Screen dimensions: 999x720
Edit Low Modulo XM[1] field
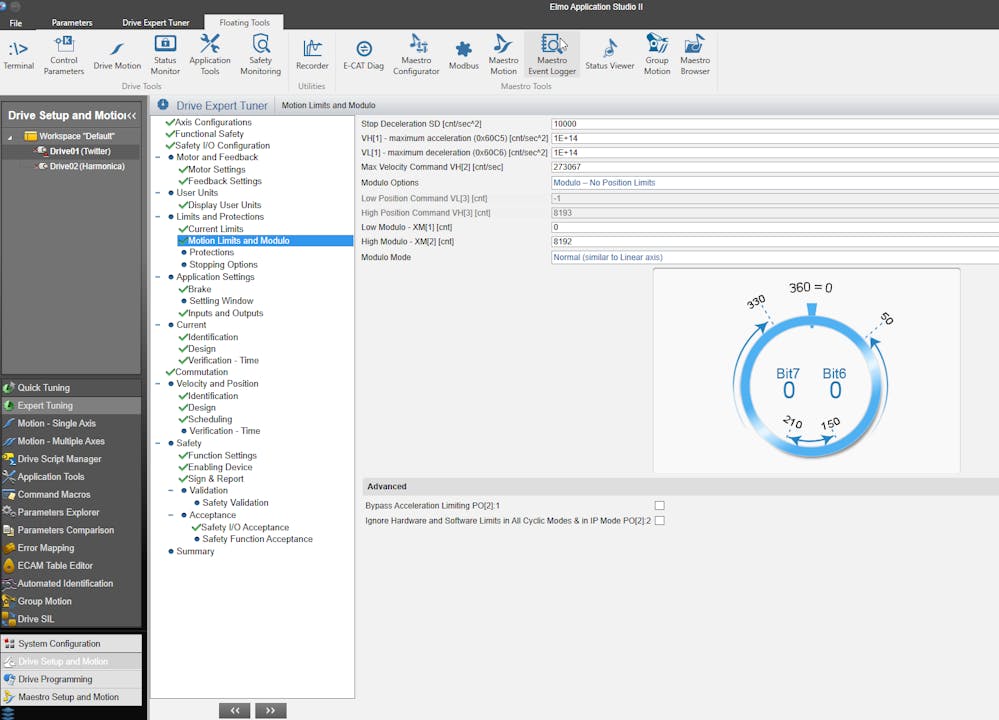tap(775, 227)
